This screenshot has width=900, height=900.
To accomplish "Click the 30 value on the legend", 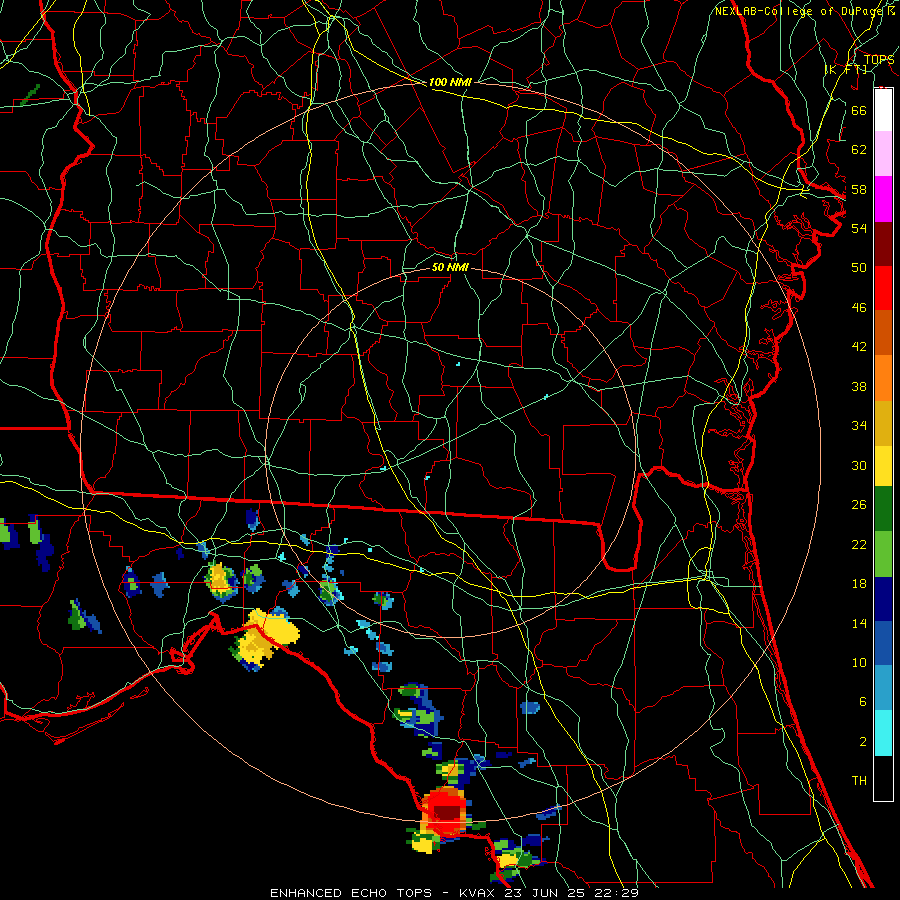I will coord(859,465).
